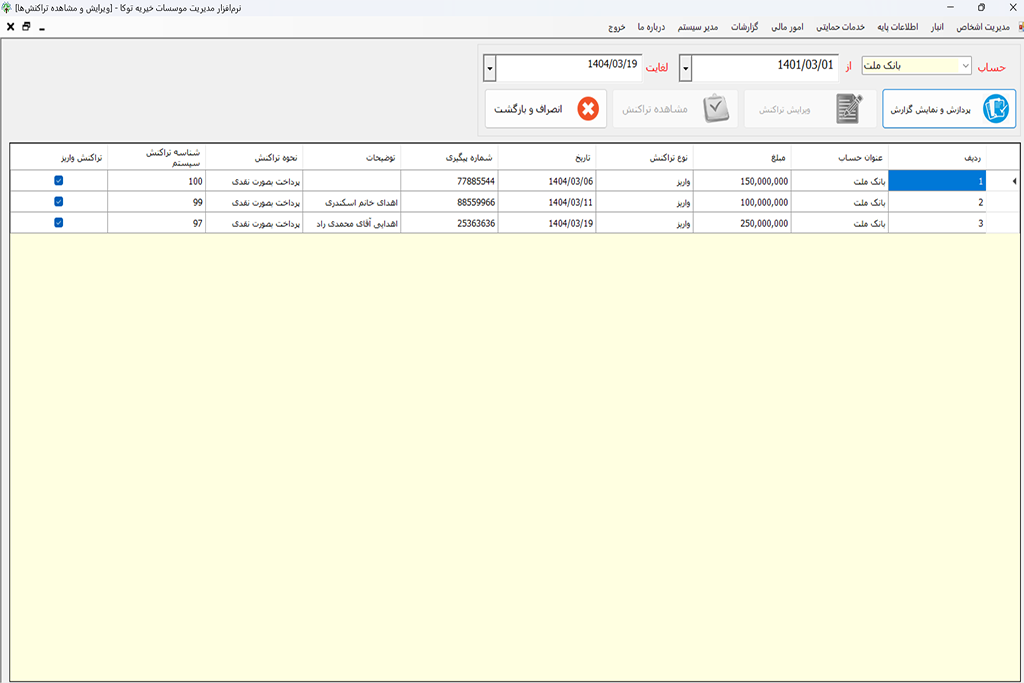
Task: Click the small icon beside مدیریت اشخاص menu
Action: (x=1018, y=27)
